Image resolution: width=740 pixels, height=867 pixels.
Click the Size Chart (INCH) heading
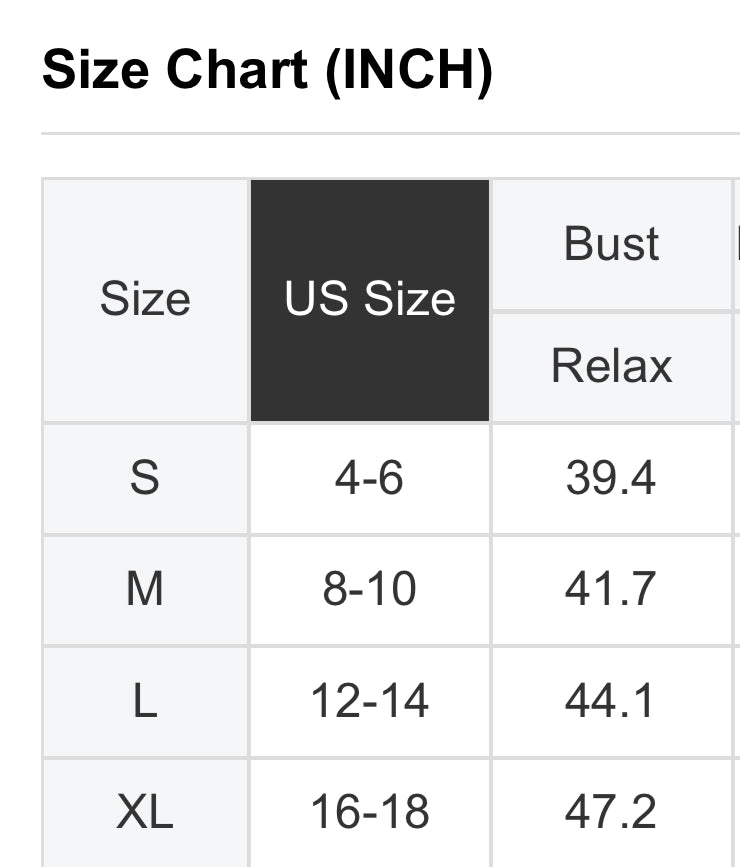pos(267,70)
